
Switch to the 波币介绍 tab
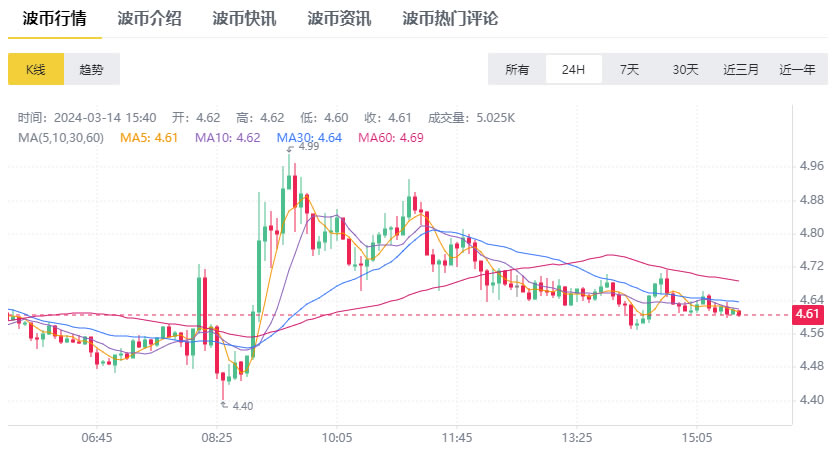(149, 19)
